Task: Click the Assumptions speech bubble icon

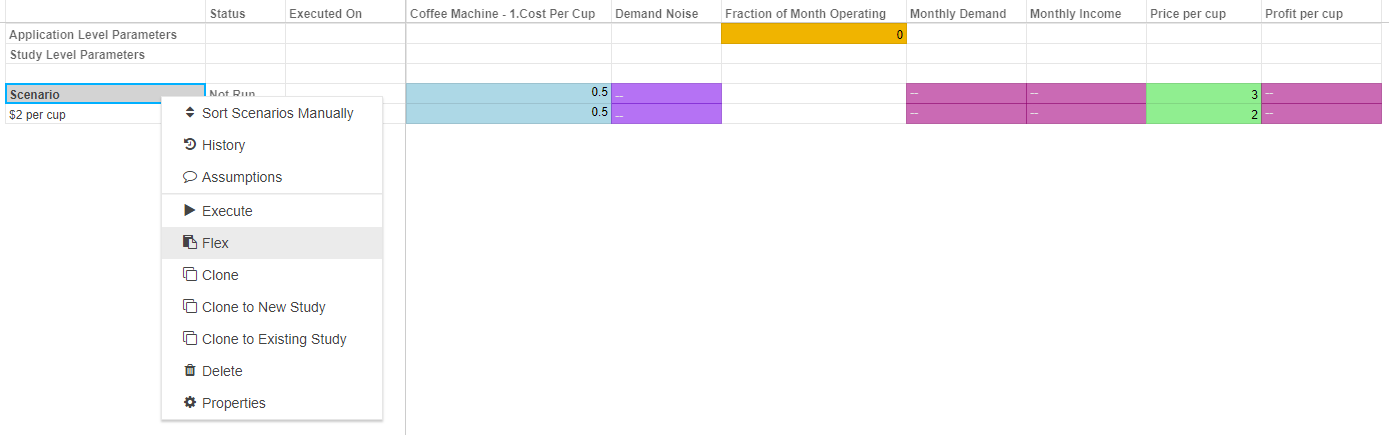Action: [x=190, y=177]
